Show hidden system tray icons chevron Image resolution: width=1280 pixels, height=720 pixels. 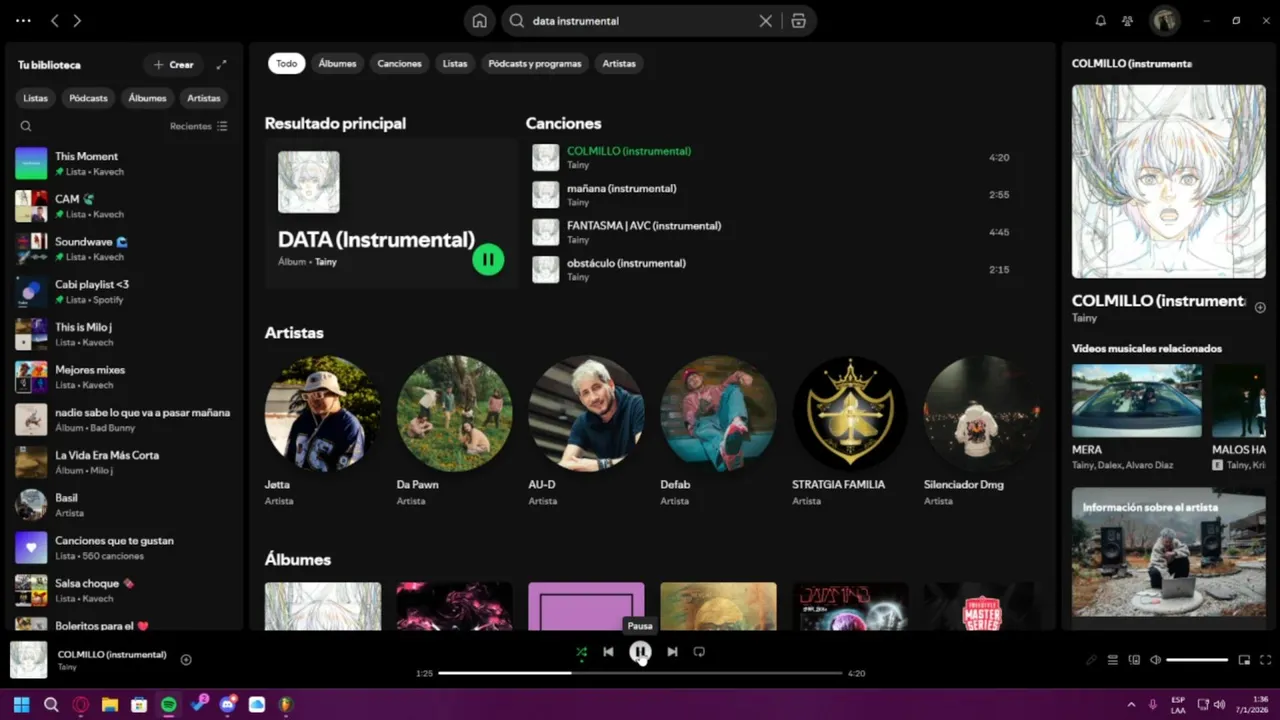pyautogui.click(x=1131, y=705)
